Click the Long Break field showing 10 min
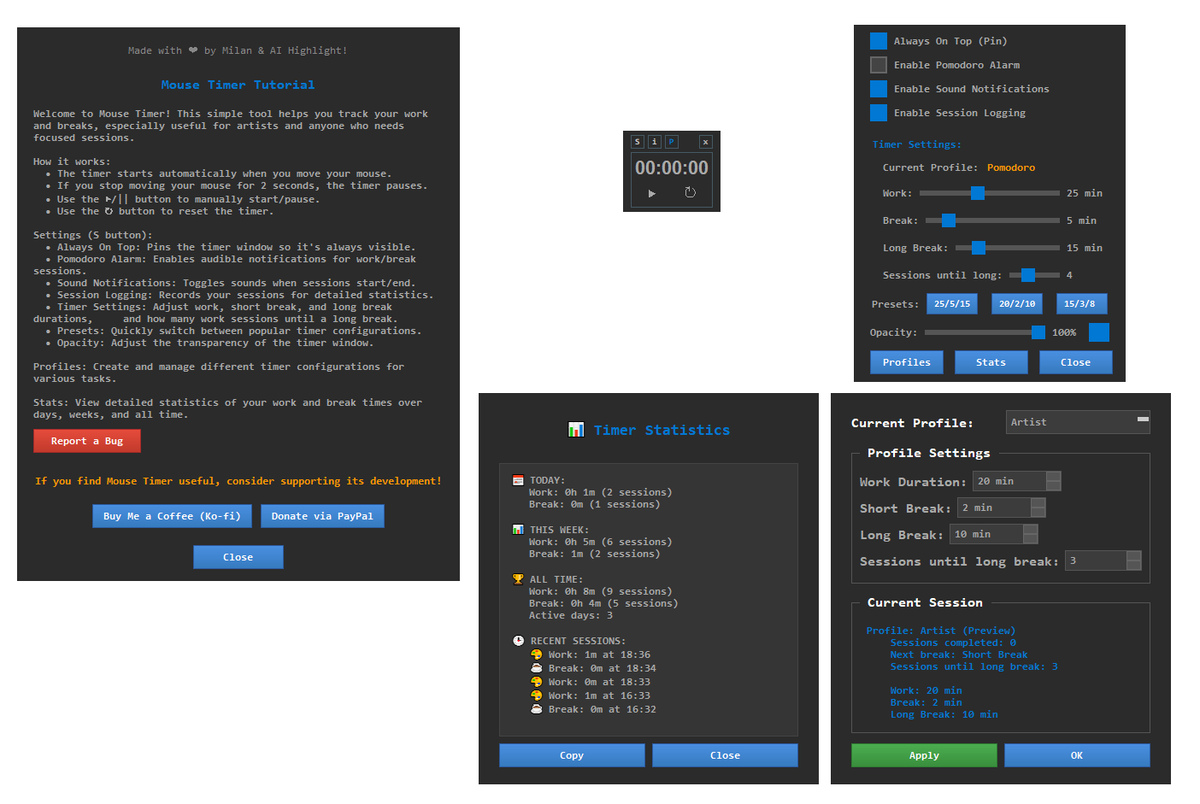The height and width of the screenshot is (804, 1200). pyautogui.click(x=986, y=534)
